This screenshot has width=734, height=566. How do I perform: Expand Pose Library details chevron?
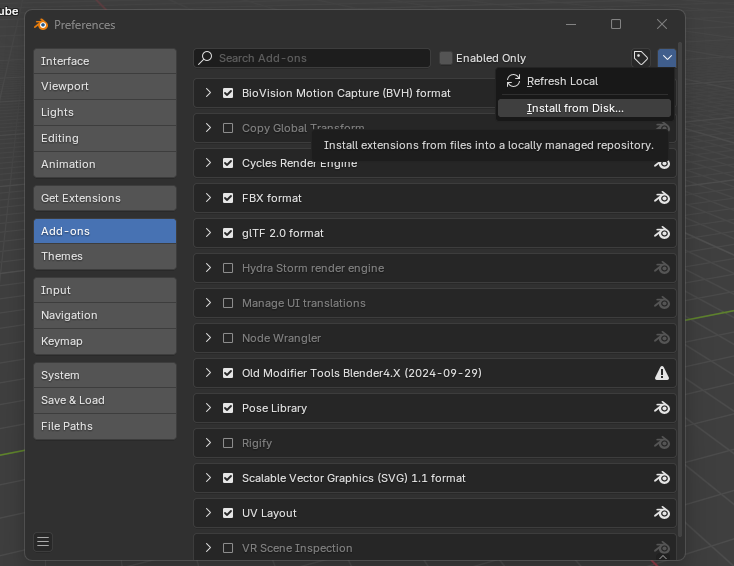click(208, 408)
